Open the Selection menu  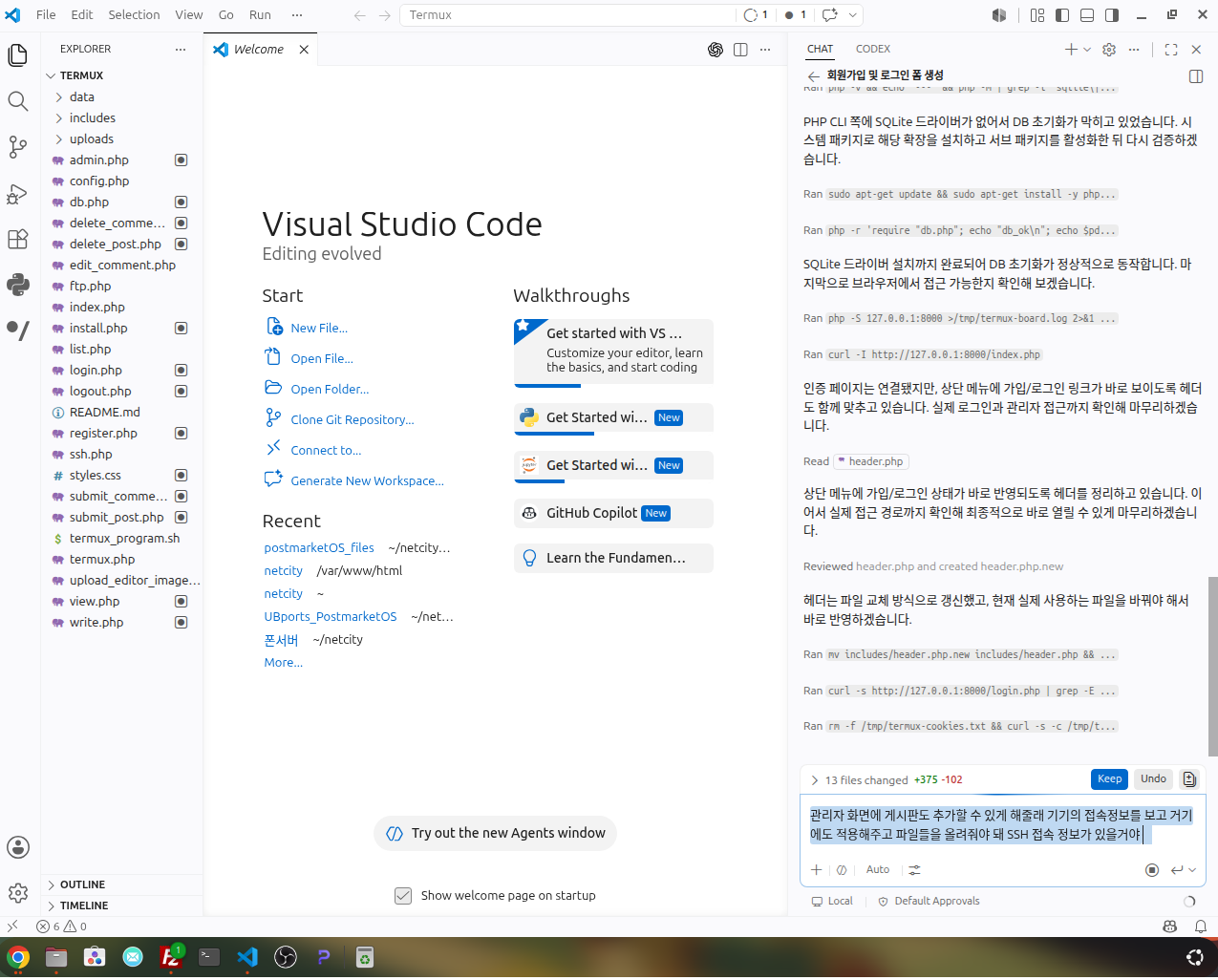134,15
